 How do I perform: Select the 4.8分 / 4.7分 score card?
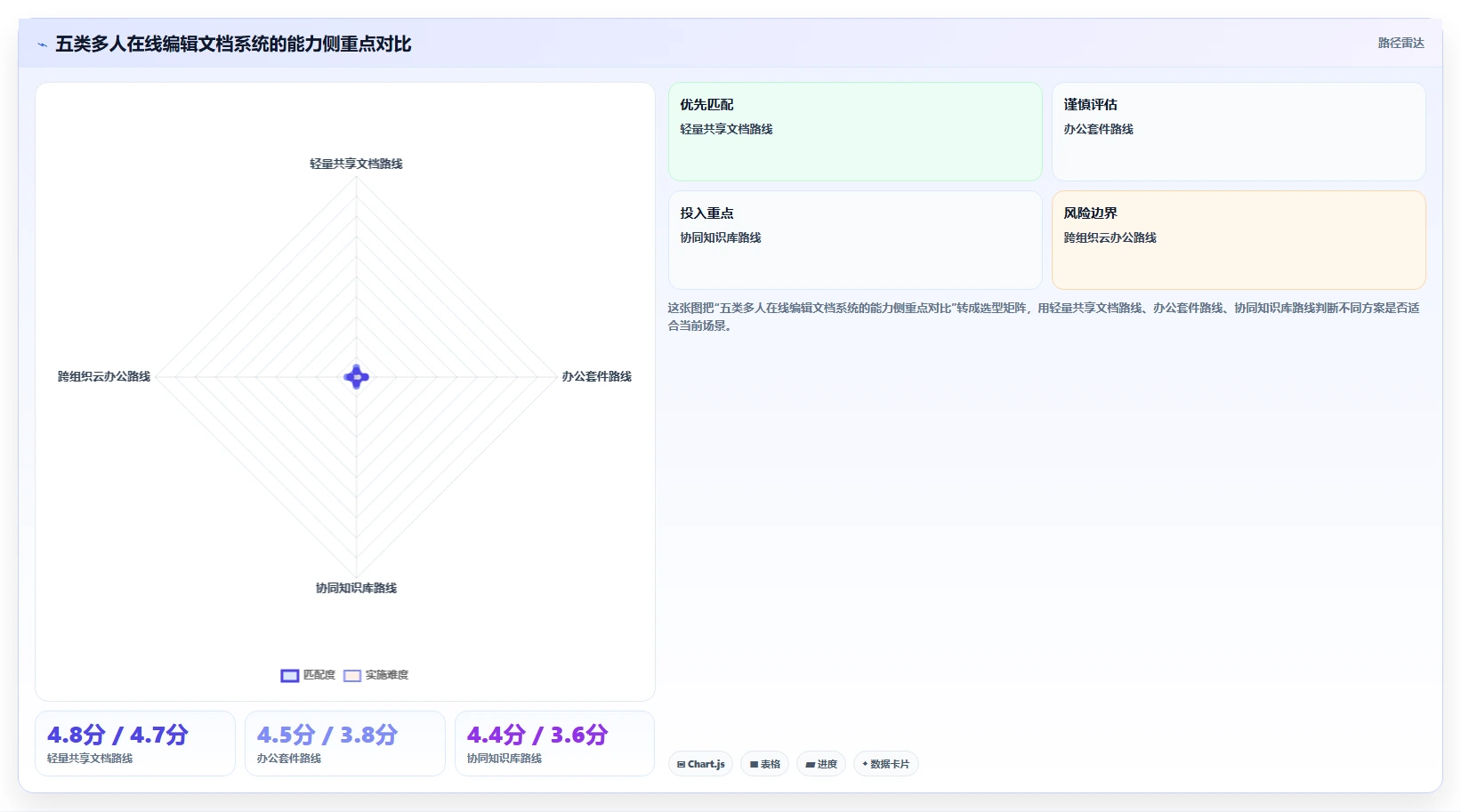pos(135,744)
